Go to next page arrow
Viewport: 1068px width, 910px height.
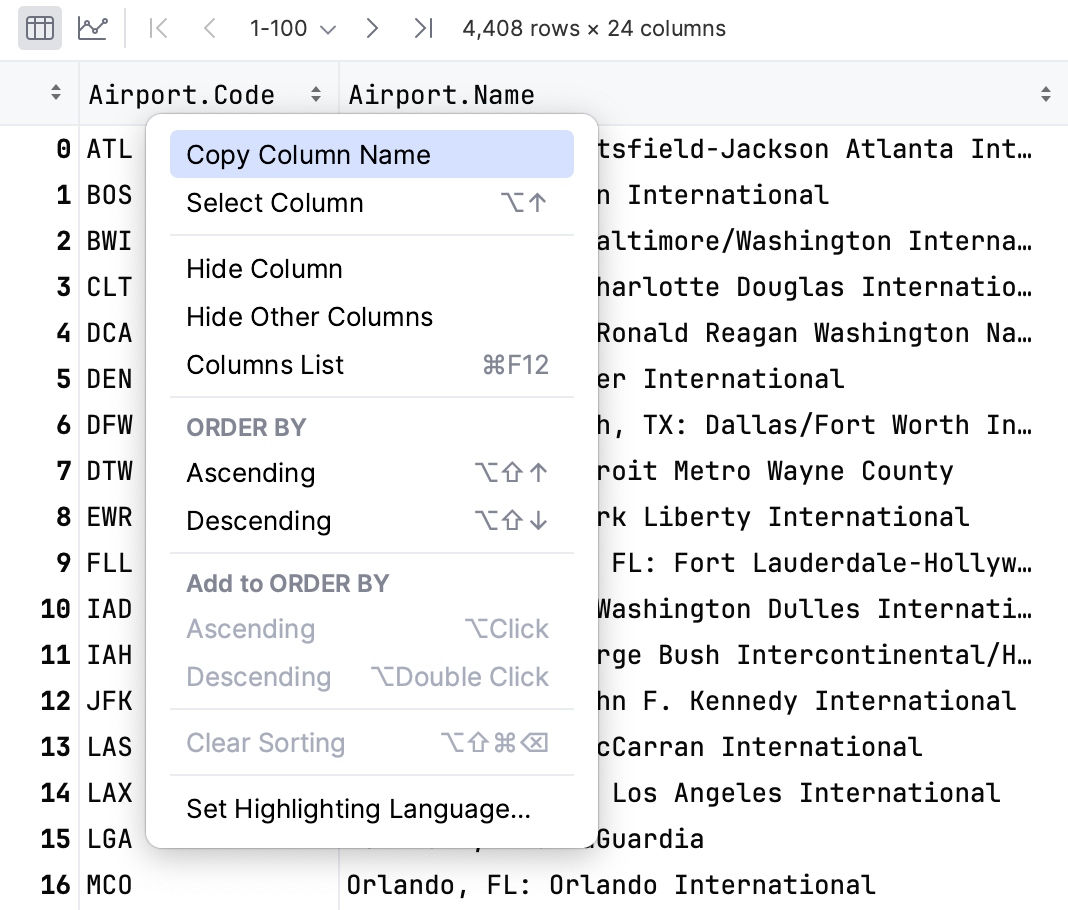[372, 29]
